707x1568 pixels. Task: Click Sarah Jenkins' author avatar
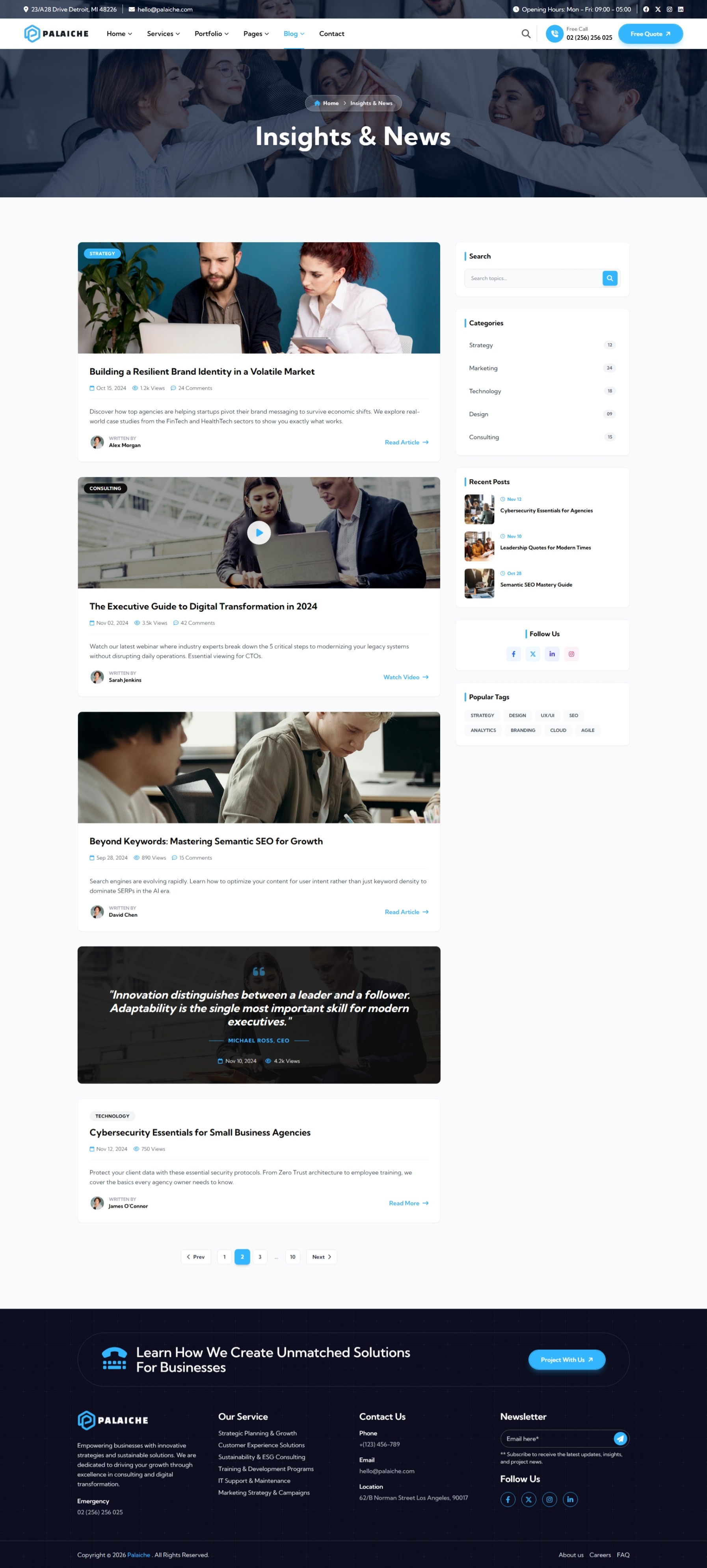pyautogui.click(x=97, y=677)
